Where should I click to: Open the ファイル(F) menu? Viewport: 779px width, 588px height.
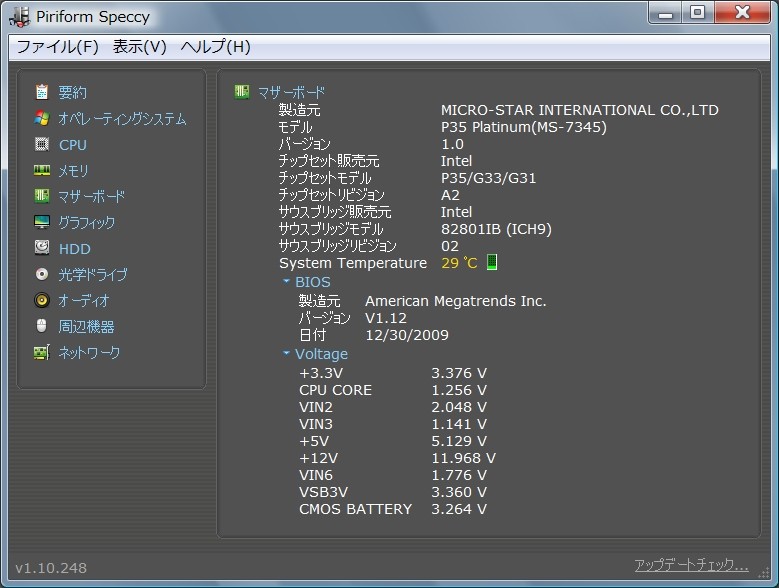click(58, 47)
